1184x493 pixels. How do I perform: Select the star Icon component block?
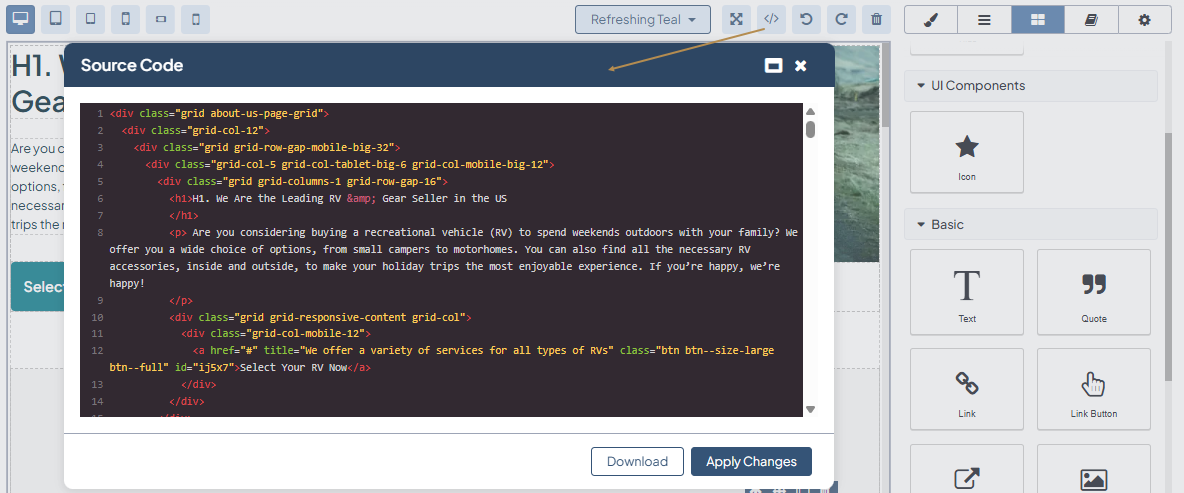coord(967,152)
